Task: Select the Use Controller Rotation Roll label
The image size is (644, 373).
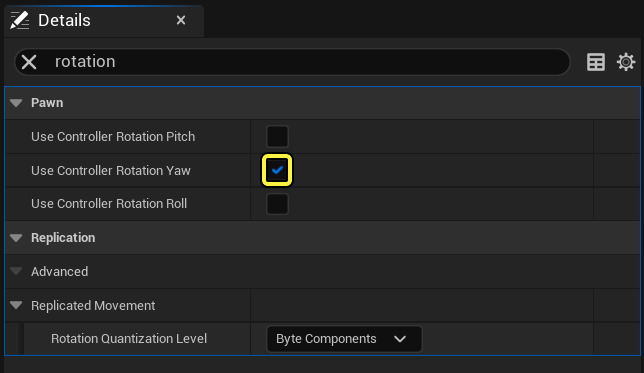Action: click(x=109, y=203)
